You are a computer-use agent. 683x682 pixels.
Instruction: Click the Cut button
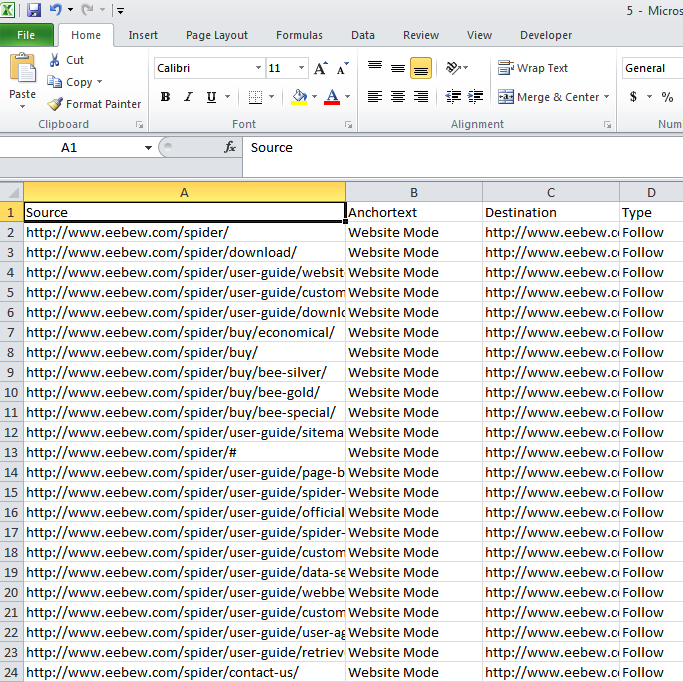66,60
